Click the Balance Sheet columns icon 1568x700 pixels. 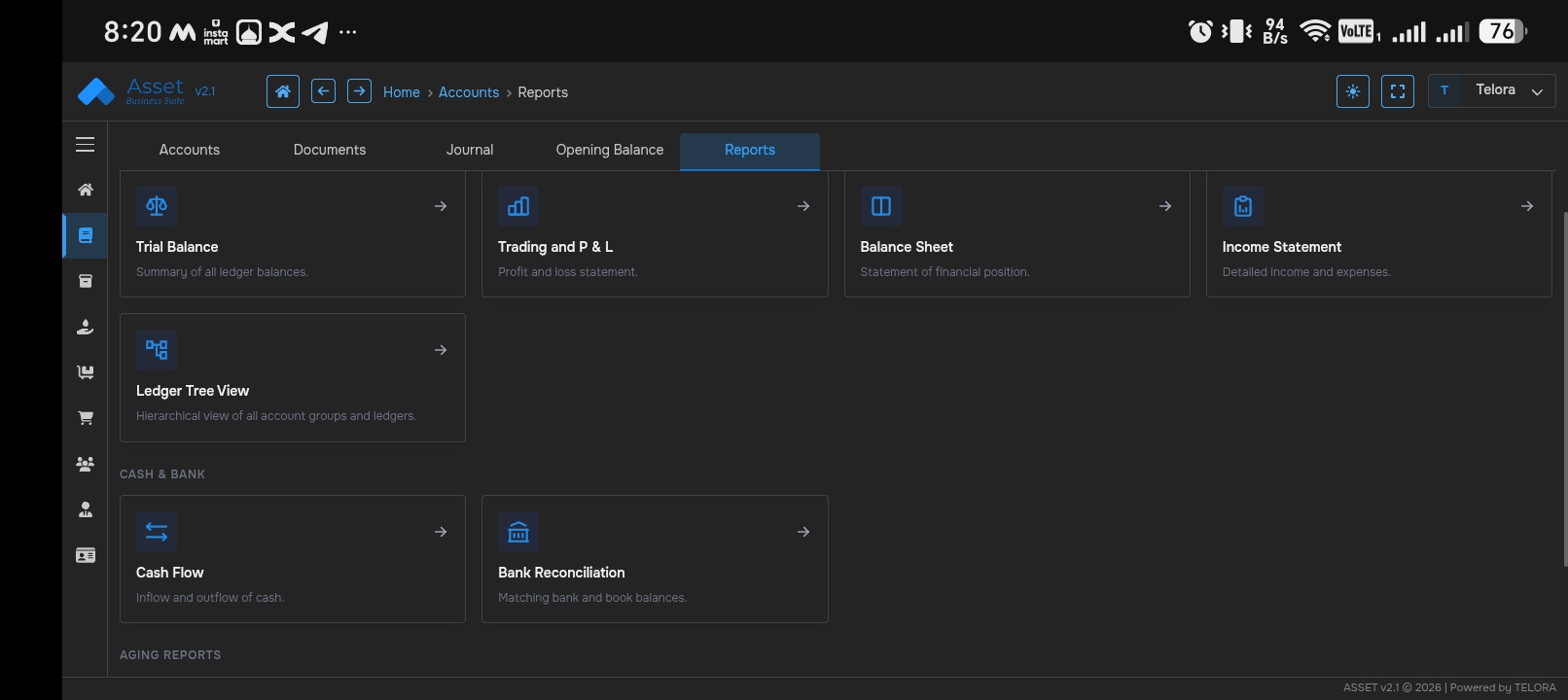[x=881, y=206]
